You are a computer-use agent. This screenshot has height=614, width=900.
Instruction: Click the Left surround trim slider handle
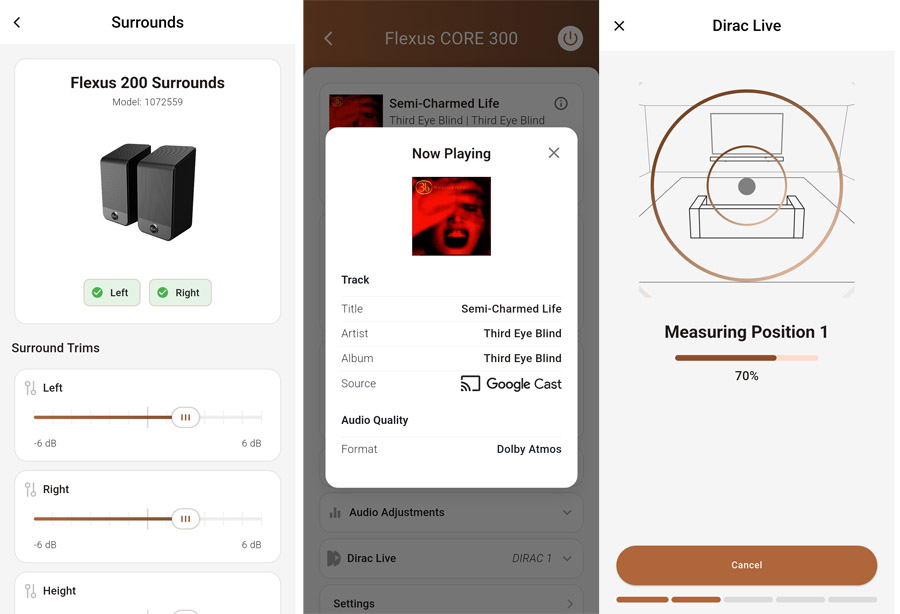tap(185, 417)
